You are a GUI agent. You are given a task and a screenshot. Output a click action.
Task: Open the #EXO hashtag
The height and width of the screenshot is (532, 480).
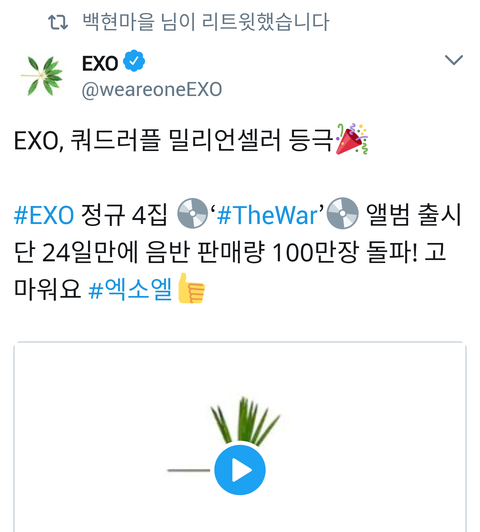point(44,215)
